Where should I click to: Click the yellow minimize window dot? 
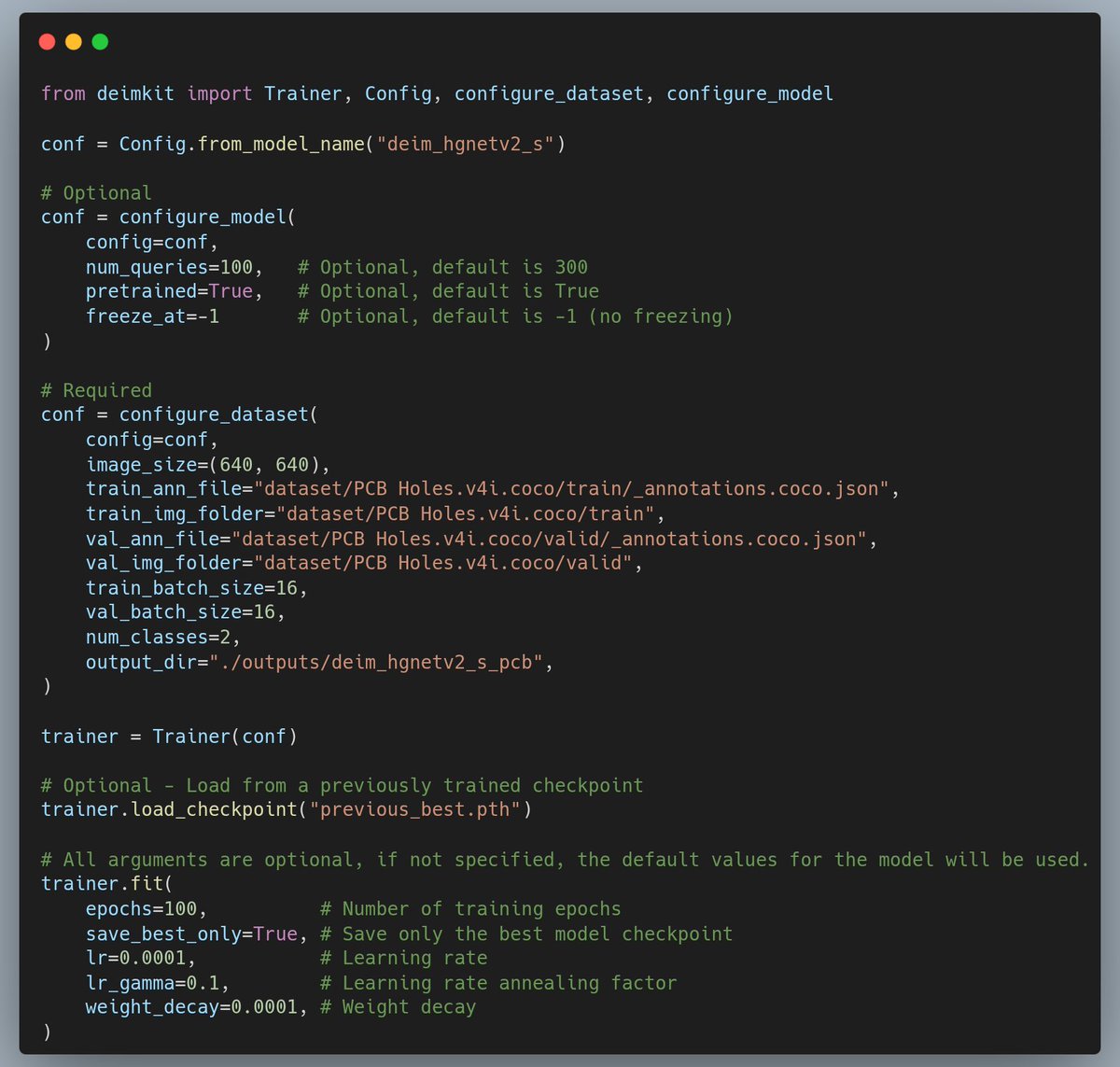point(74,42)
